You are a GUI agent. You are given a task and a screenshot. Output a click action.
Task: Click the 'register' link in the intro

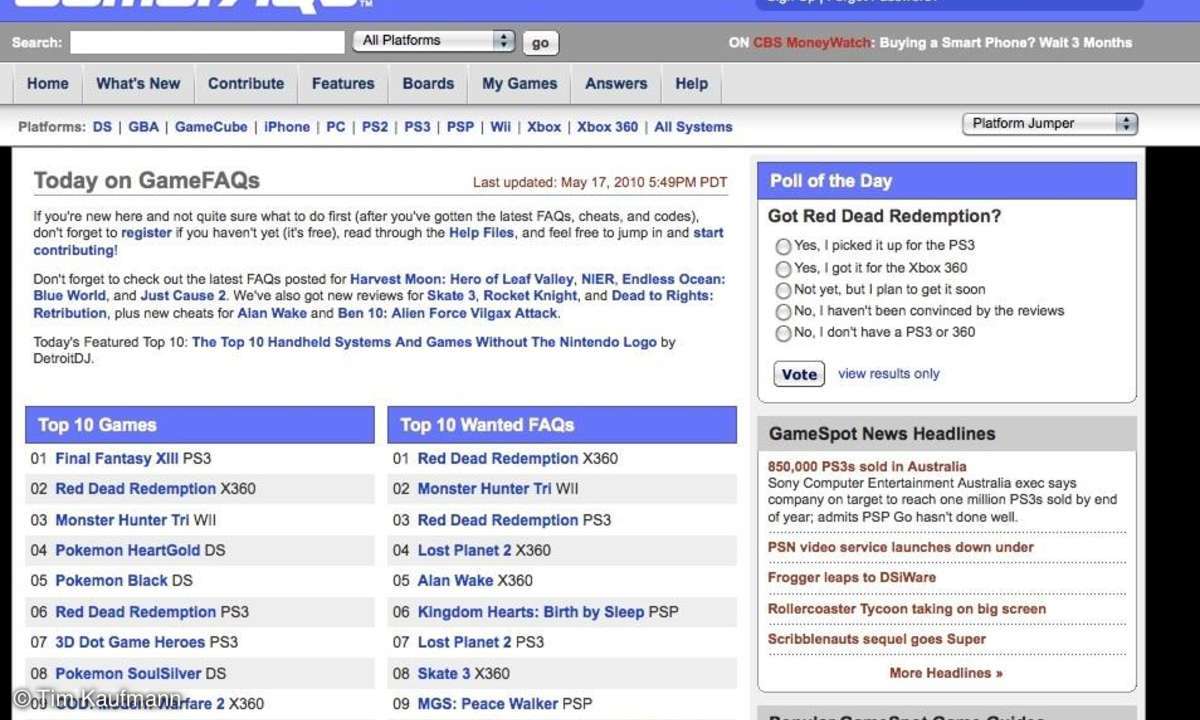click(x=147, y=233)
